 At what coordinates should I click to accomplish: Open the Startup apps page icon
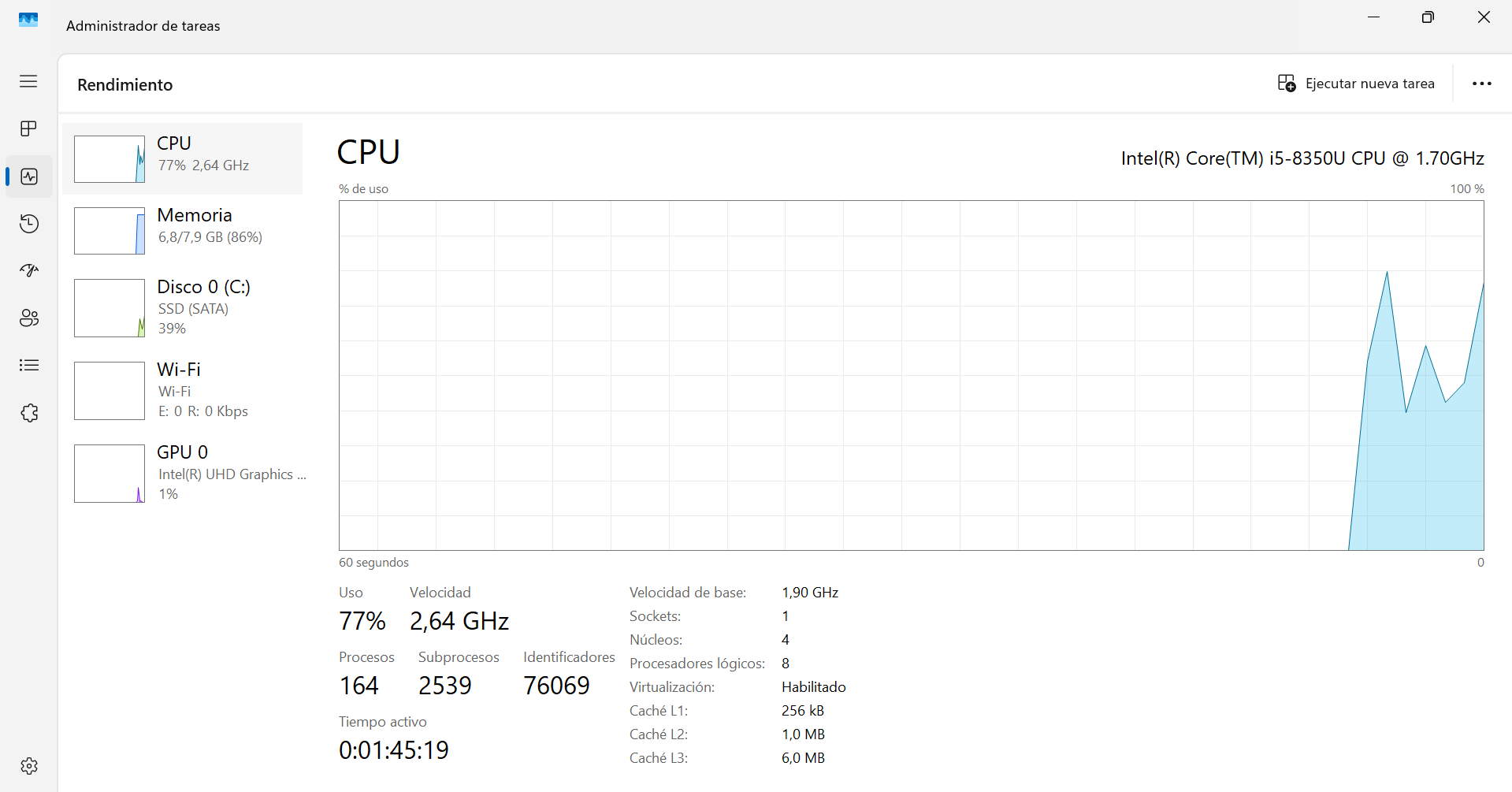pos(29,271)
